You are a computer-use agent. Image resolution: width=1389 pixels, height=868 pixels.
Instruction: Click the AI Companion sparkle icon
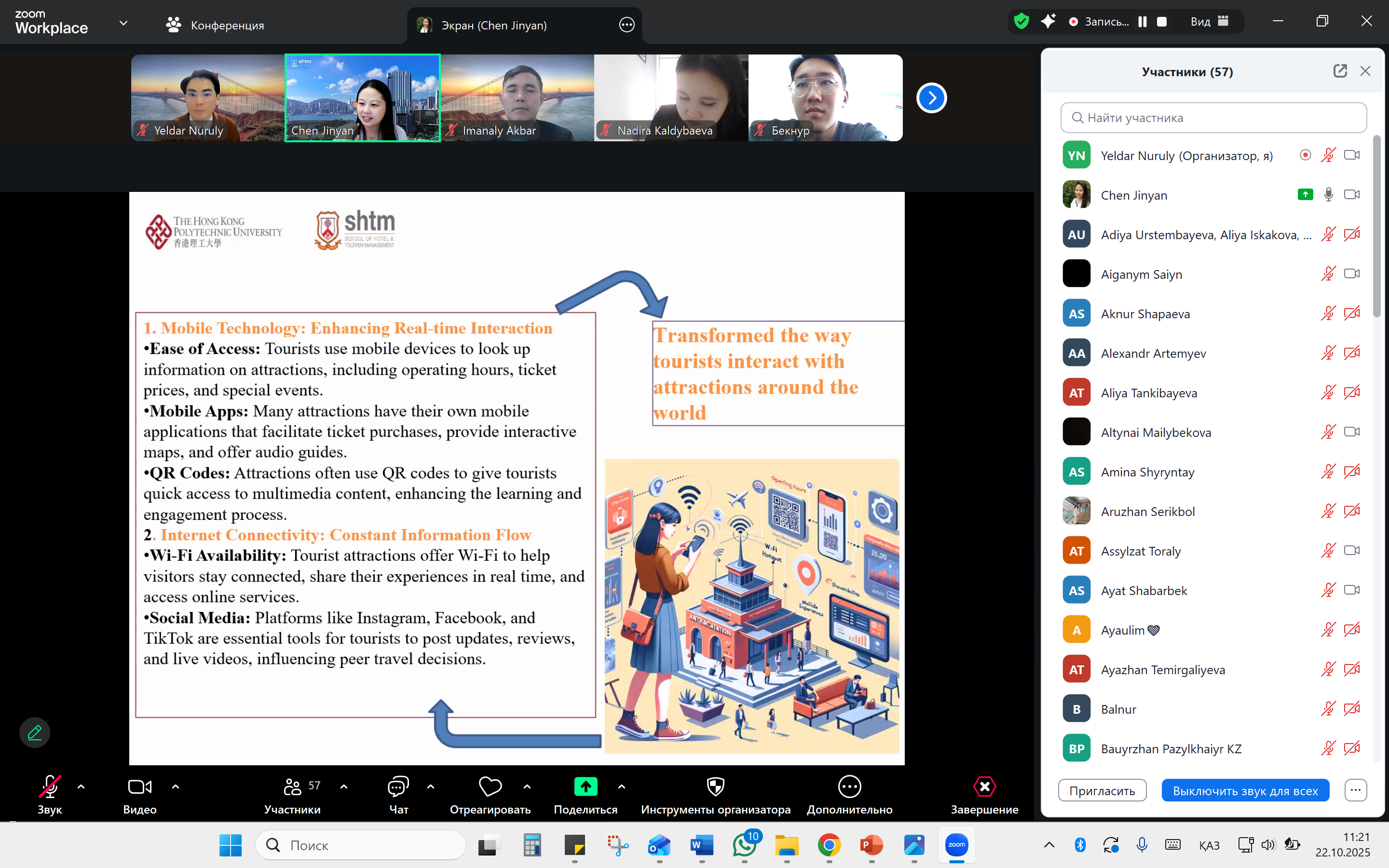[1048, 22]
